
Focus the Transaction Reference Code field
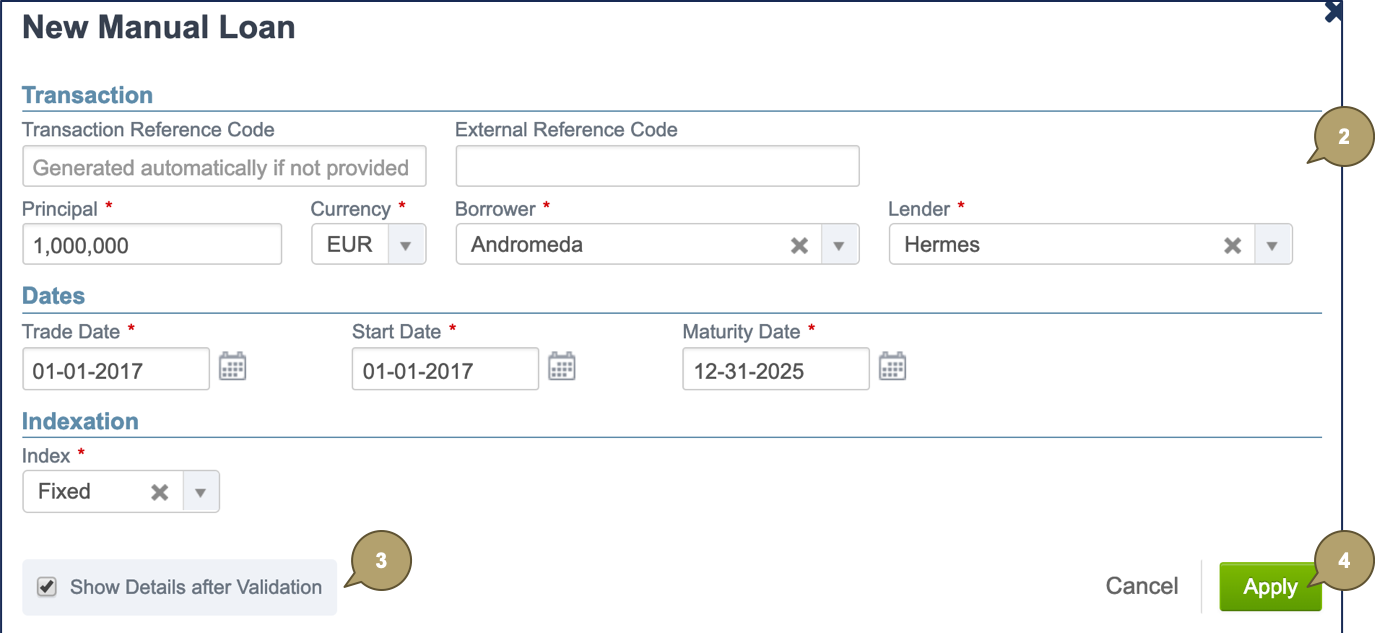tap(224, 167)
